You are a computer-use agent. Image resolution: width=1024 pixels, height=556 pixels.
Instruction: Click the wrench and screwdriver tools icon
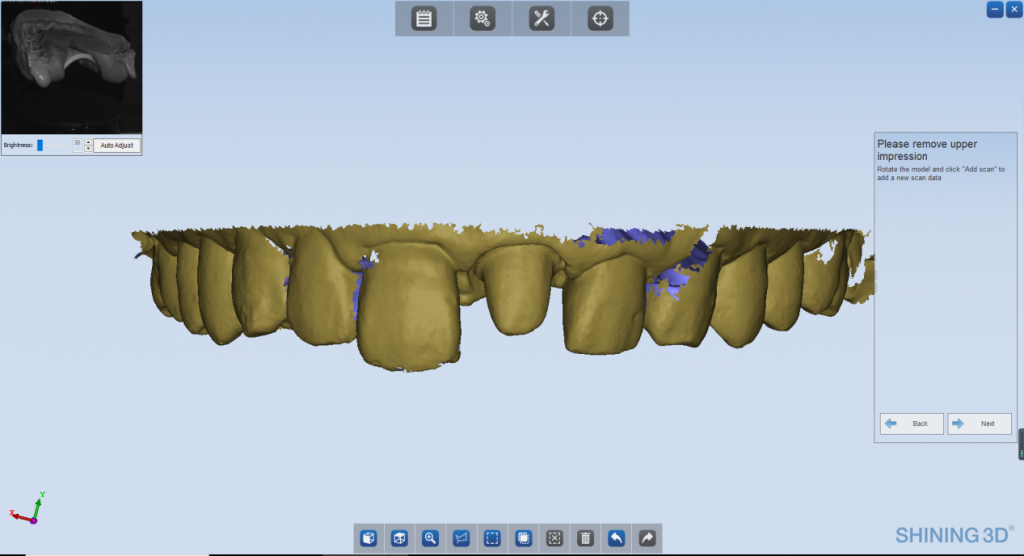541,19
